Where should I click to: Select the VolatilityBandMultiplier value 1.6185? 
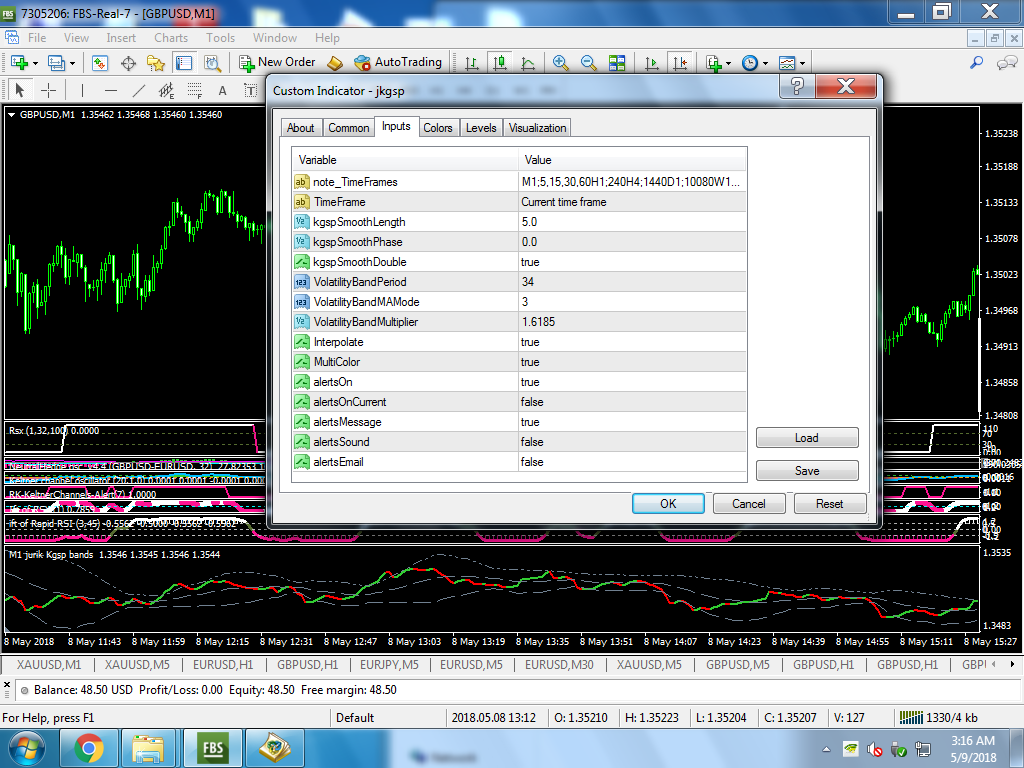pyautogui.click(x=632, y=322)
